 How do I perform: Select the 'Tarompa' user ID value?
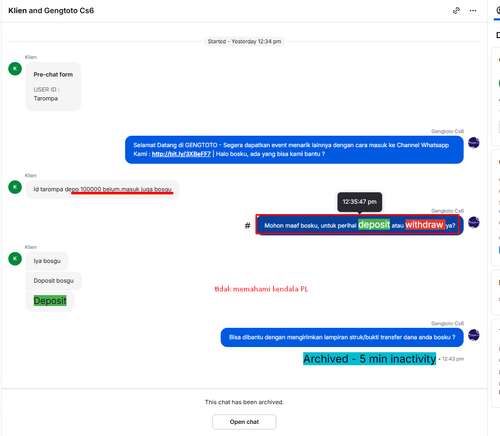click(46, 98)
